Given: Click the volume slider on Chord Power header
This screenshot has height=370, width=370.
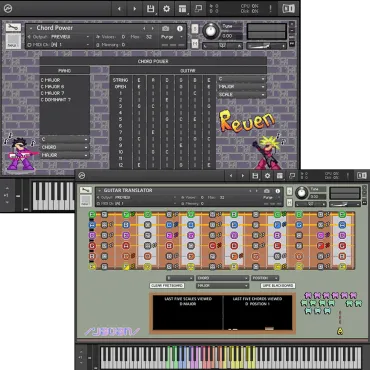Looking at the screenshot, I should 266,46.
